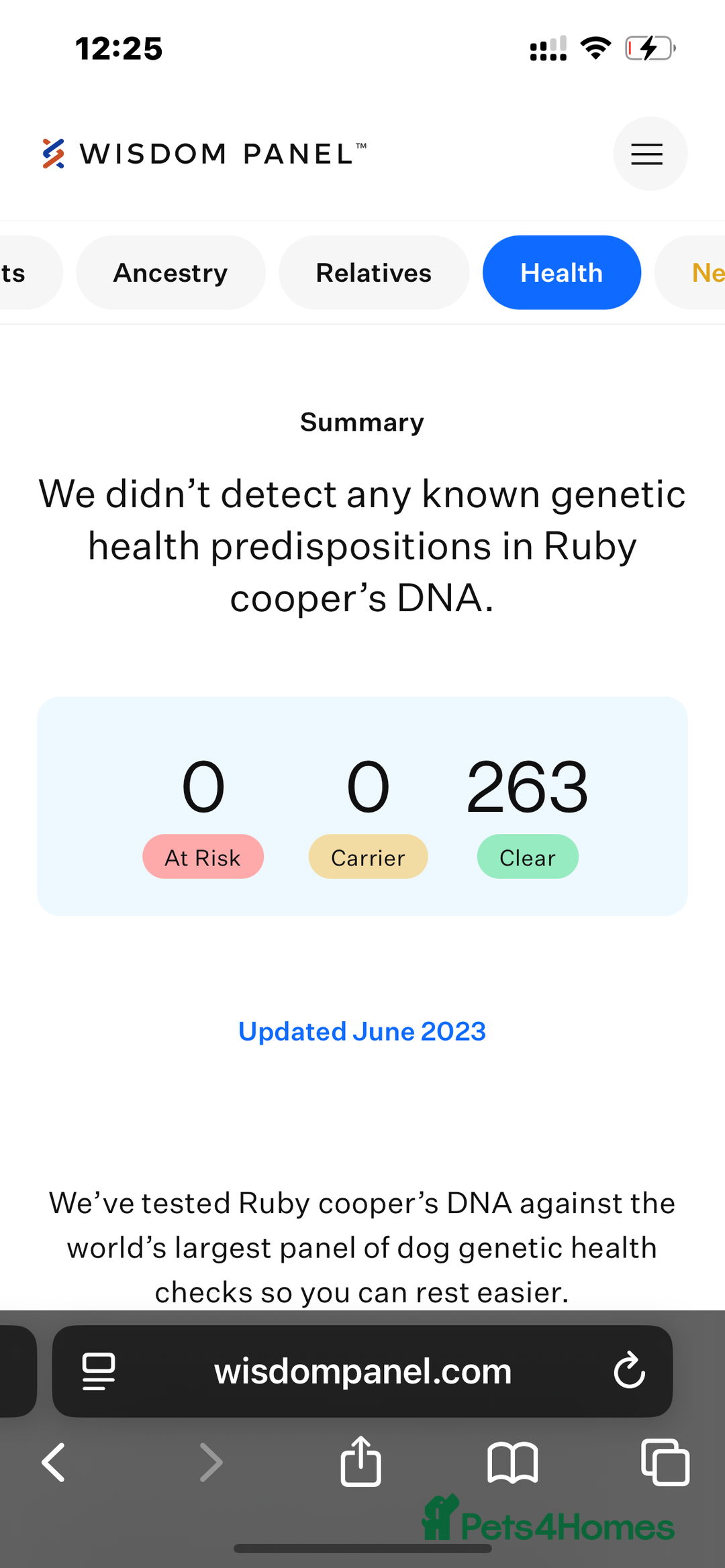Tap Safari's forward arrow
725x1568 pixels.
[211, 1462]
